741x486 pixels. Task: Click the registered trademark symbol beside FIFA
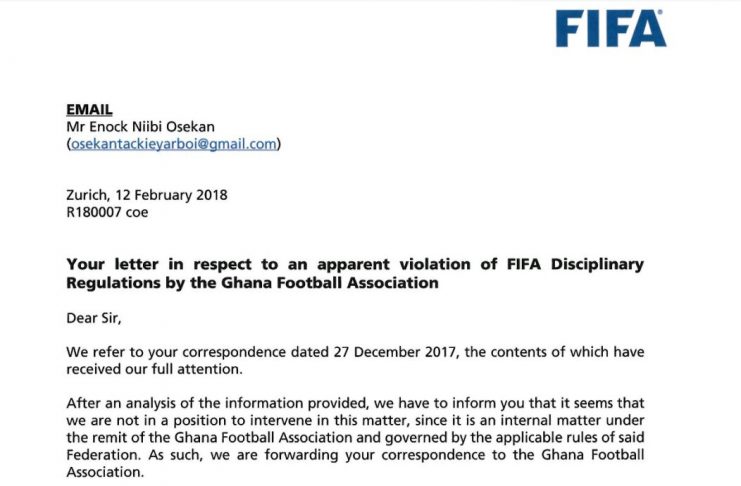pyautogui.click(x=660, y=12)
